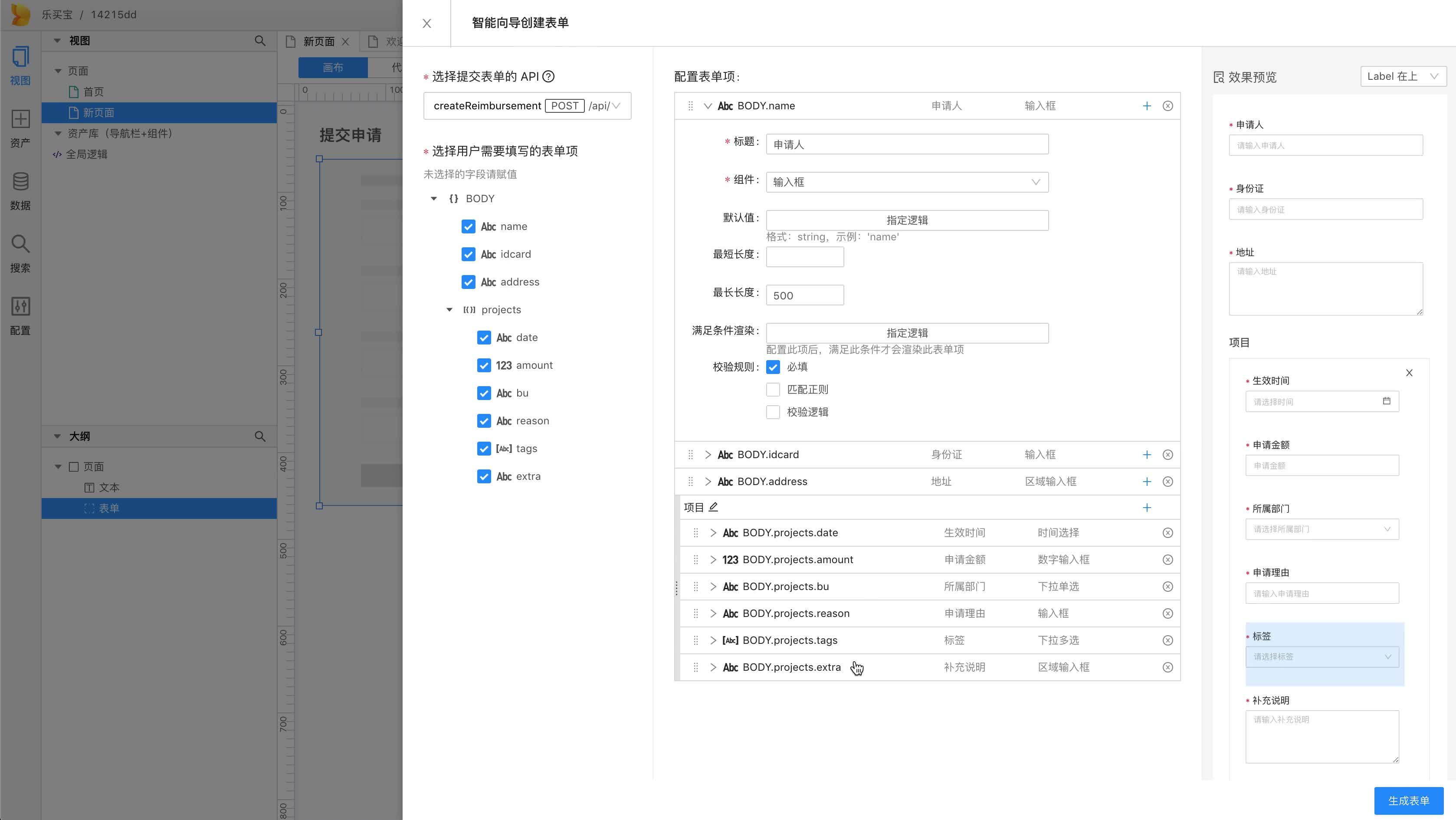The image size is (1456, 820).
Task: Click 指定逻辑 button for 默认值
Action: coord(907,220)
